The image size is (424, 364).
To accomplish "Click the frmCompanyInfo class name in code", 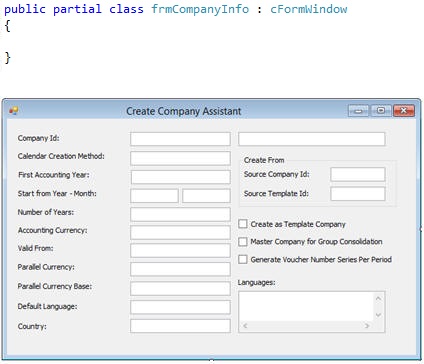I will click(200, 9).
